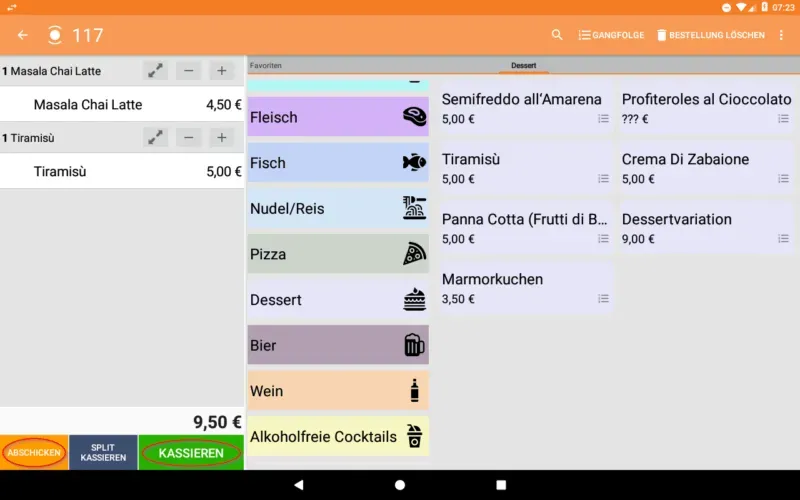Screen dimensions: 800x500
Task: Click the 9,50 € order total
Action: pyautogui.click(x=217, y=422)
